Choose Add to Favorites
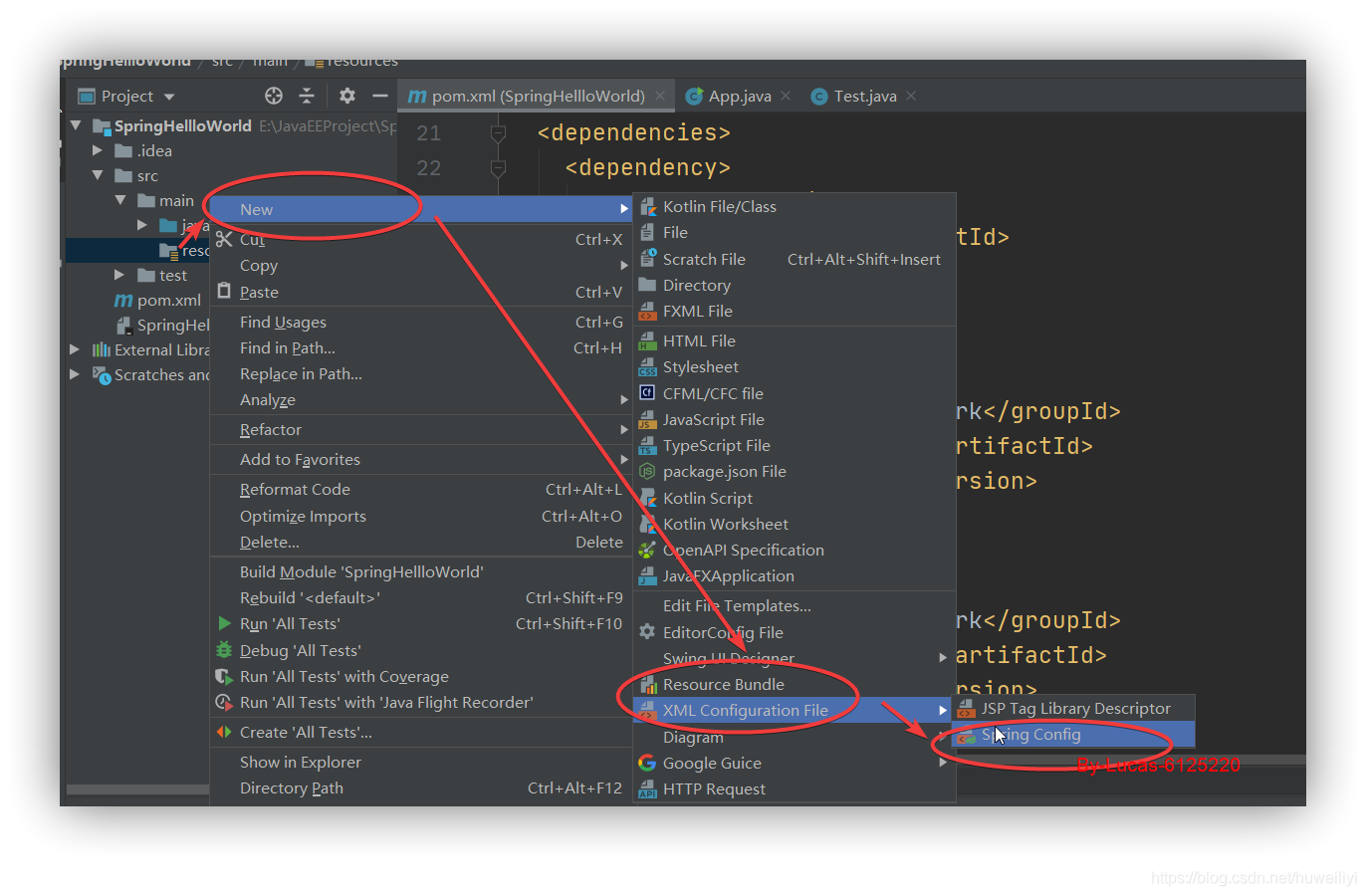1366x896 pixels. [421, 459]
